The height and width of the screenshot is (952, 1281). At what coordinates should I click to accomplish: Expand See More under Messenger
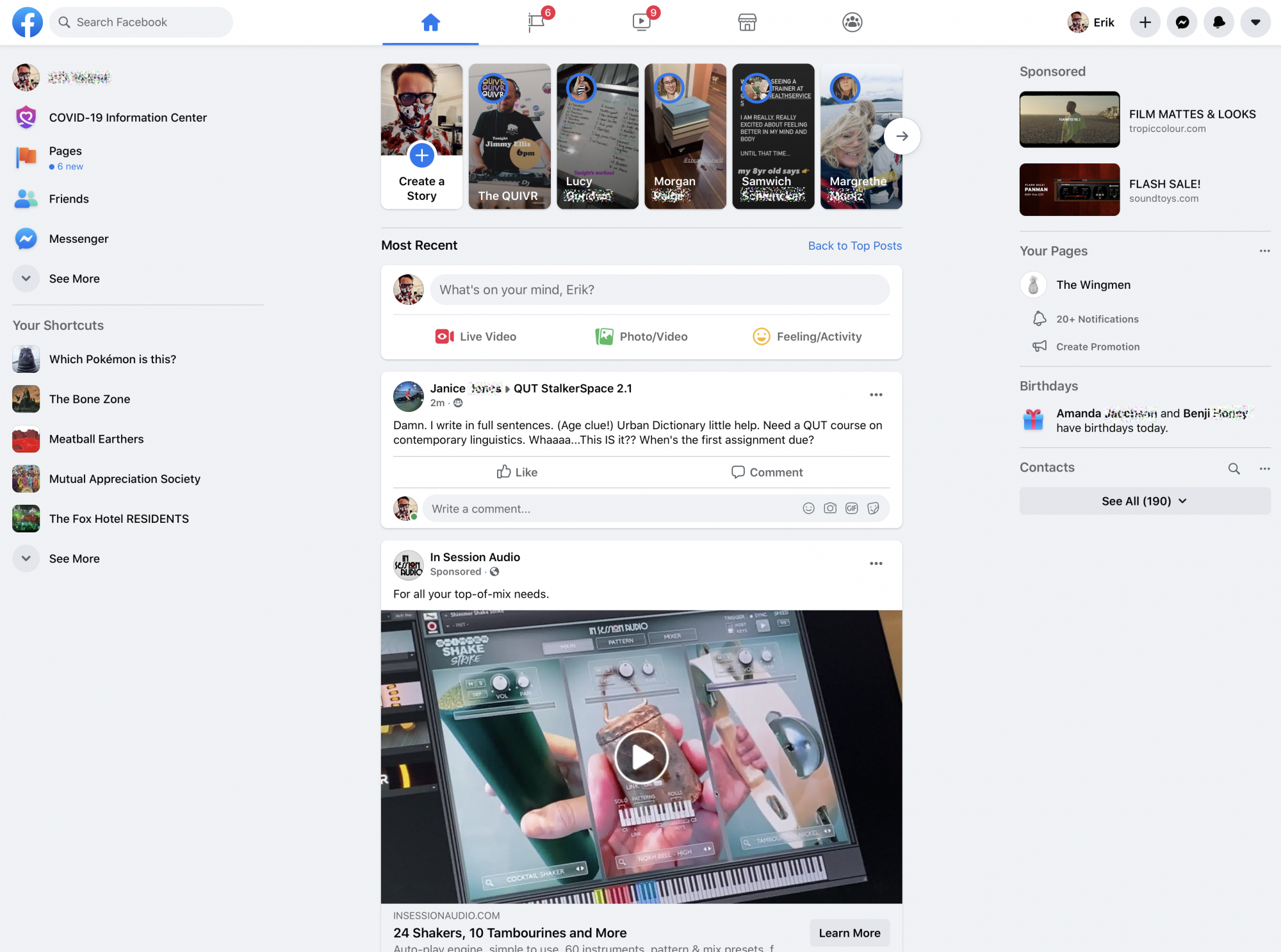(138, 279)
